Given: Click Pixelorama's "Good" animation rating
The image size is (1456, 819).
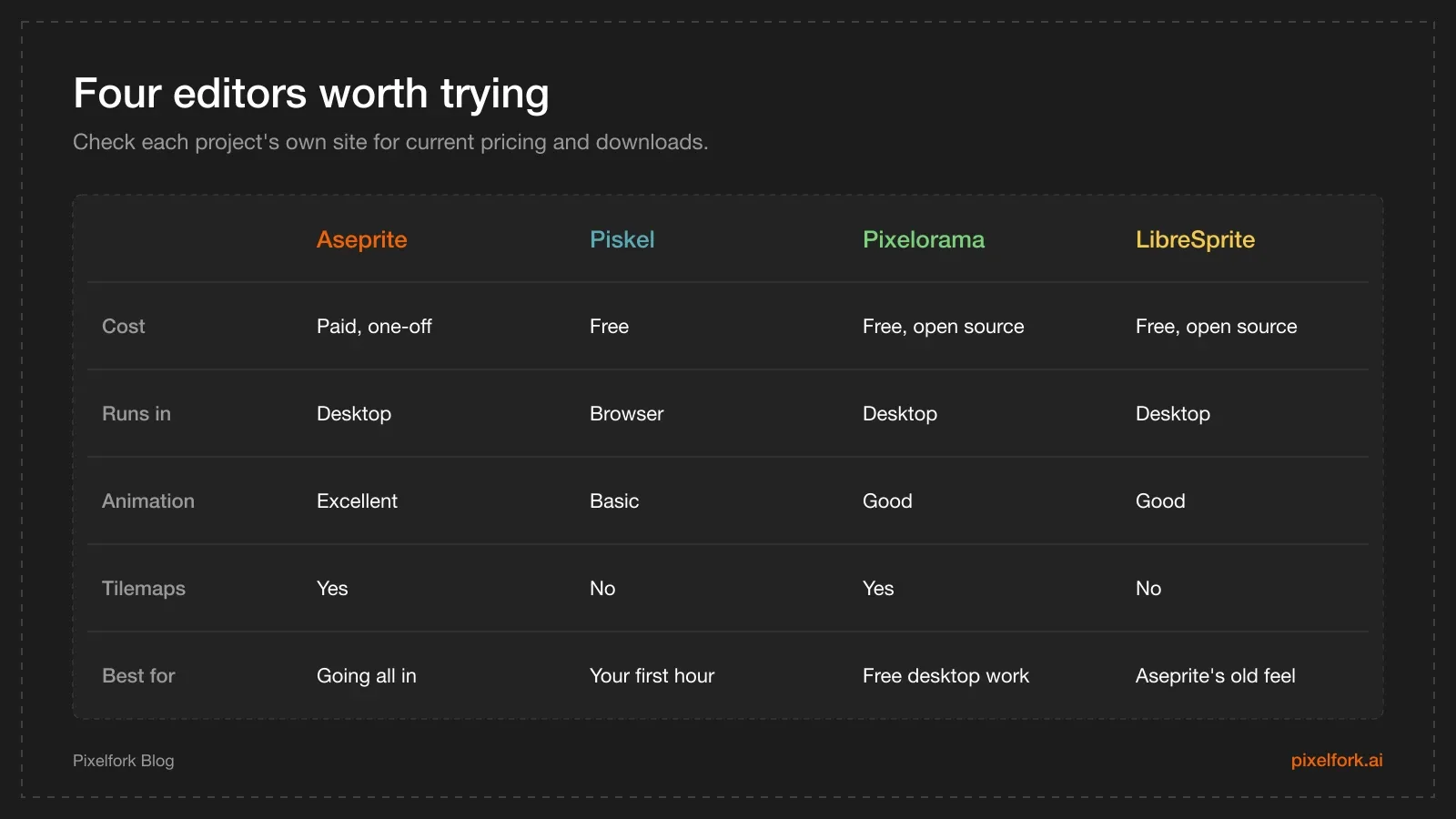Looking at the screenshot, I should click(887, 500).
